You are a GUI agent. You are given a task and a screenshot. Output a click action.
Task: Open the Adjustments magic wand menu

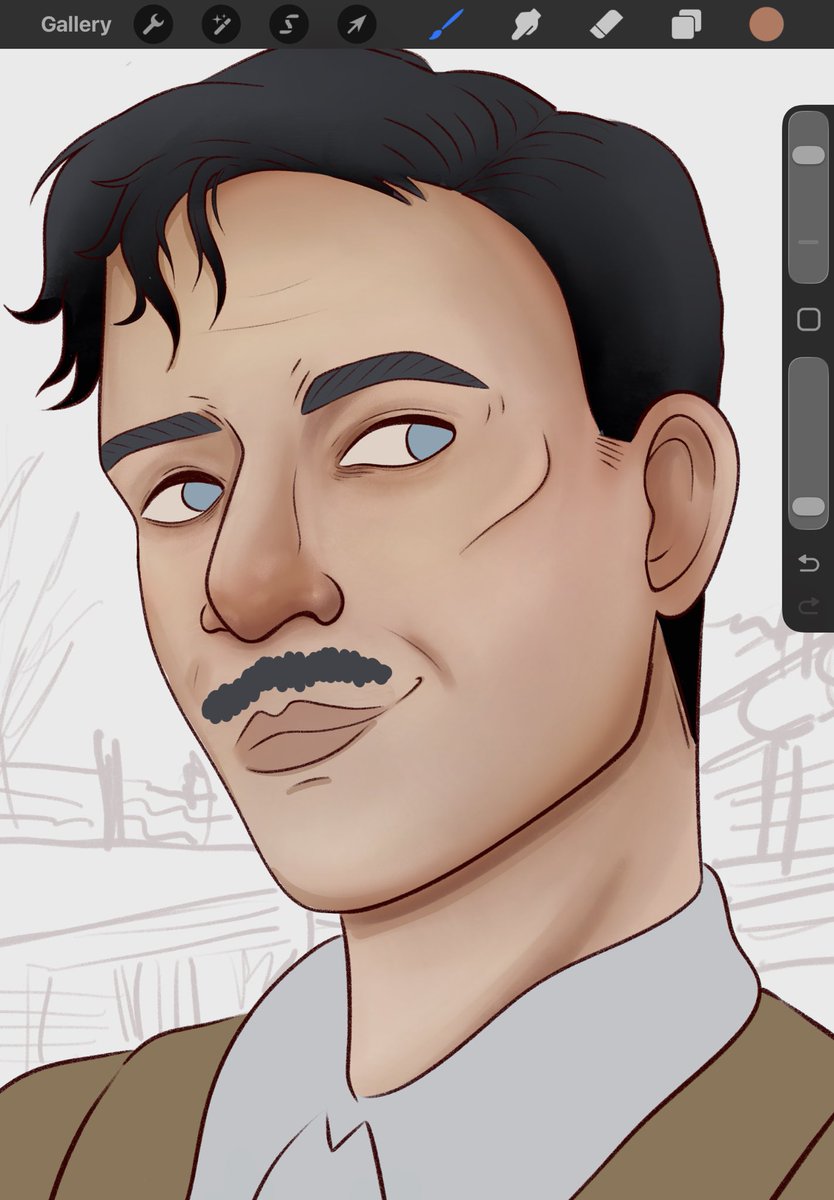click(221, 25)
